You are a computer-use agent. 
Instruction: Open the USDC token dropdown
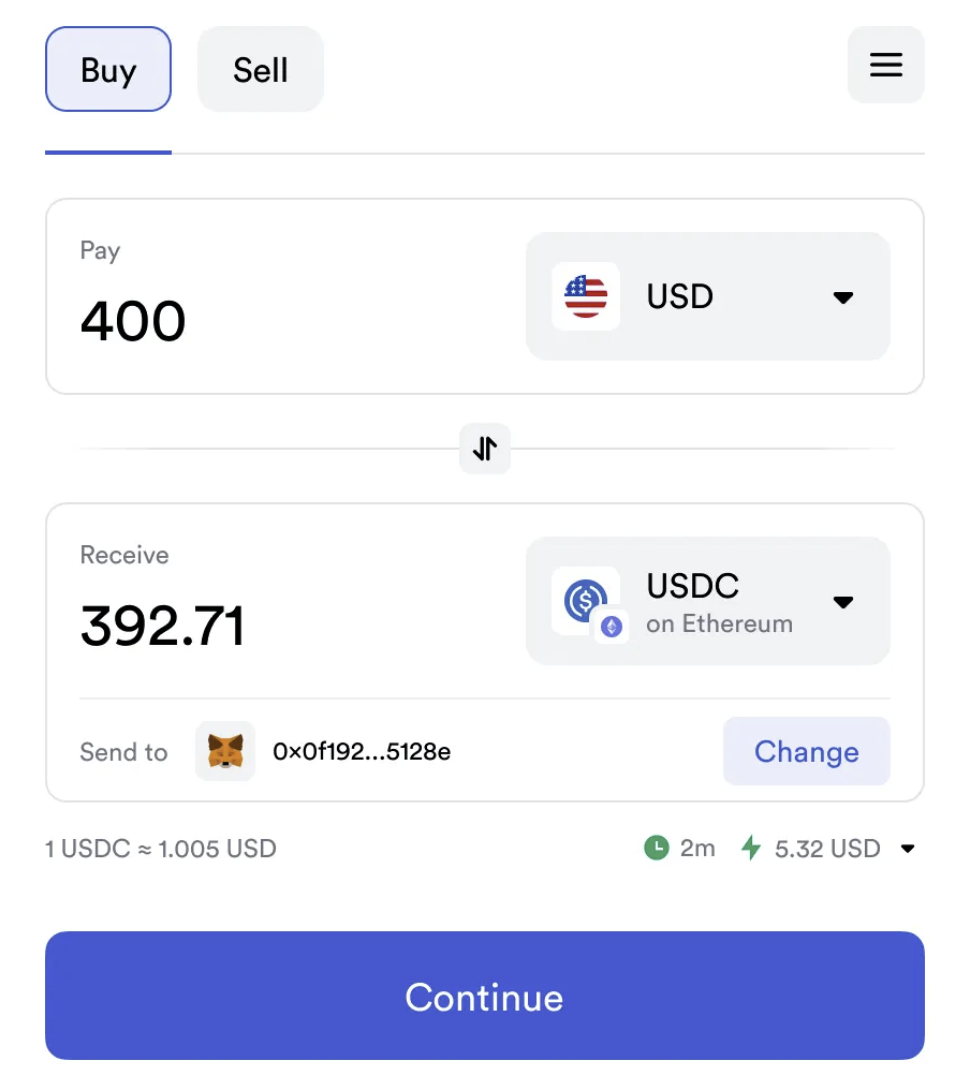[x=843, y=602]
